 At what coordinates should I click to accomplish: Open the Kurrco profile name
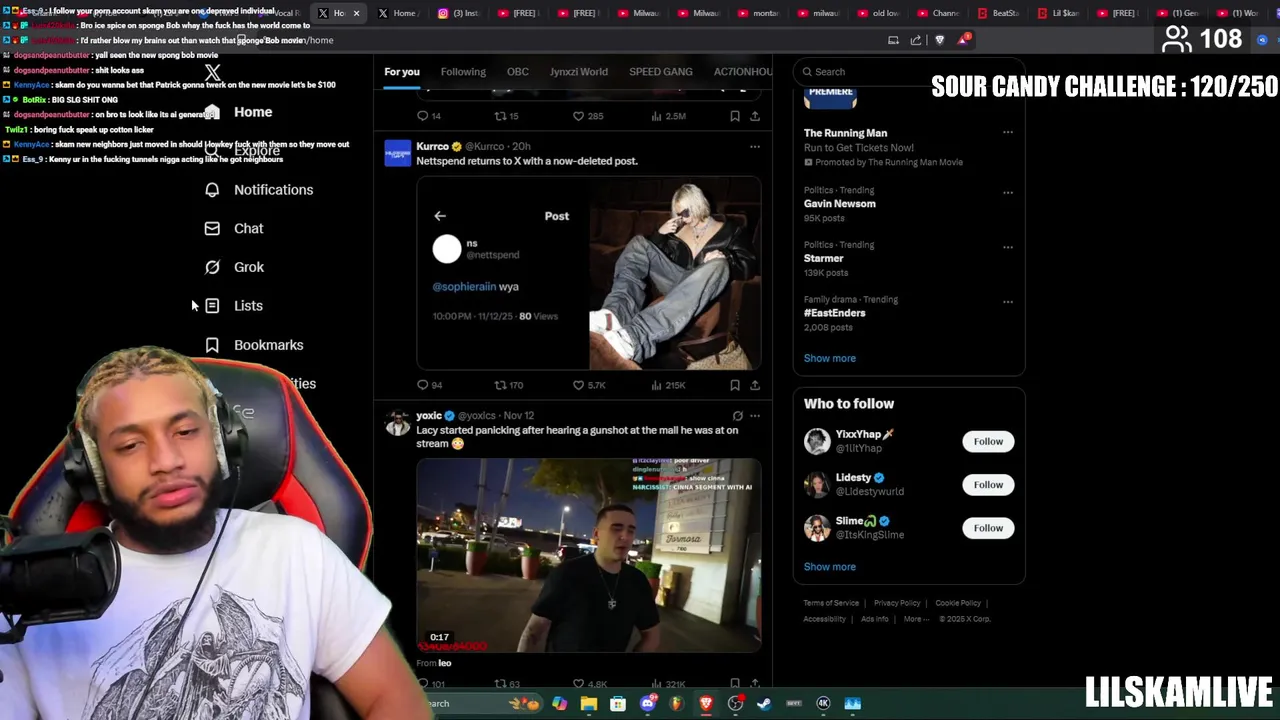(x=432, y=147)
